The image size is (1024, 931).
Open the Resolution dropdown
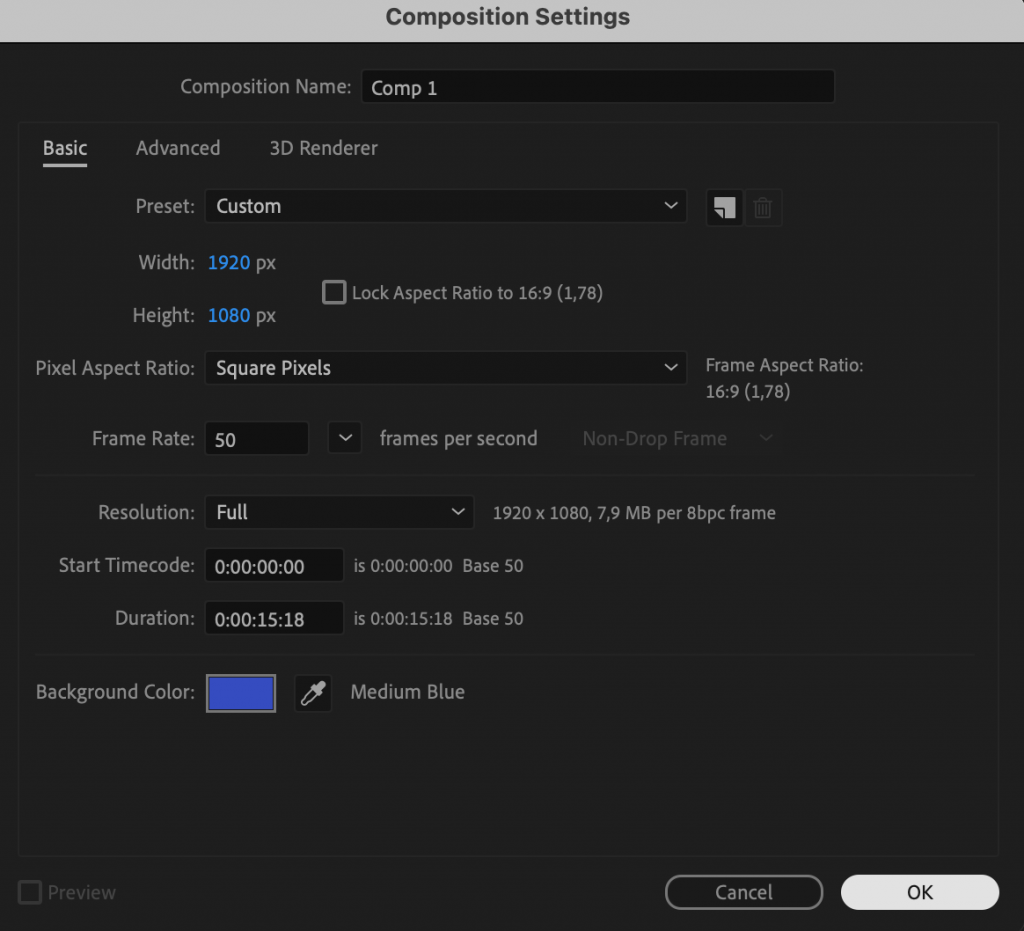(338, 512)
